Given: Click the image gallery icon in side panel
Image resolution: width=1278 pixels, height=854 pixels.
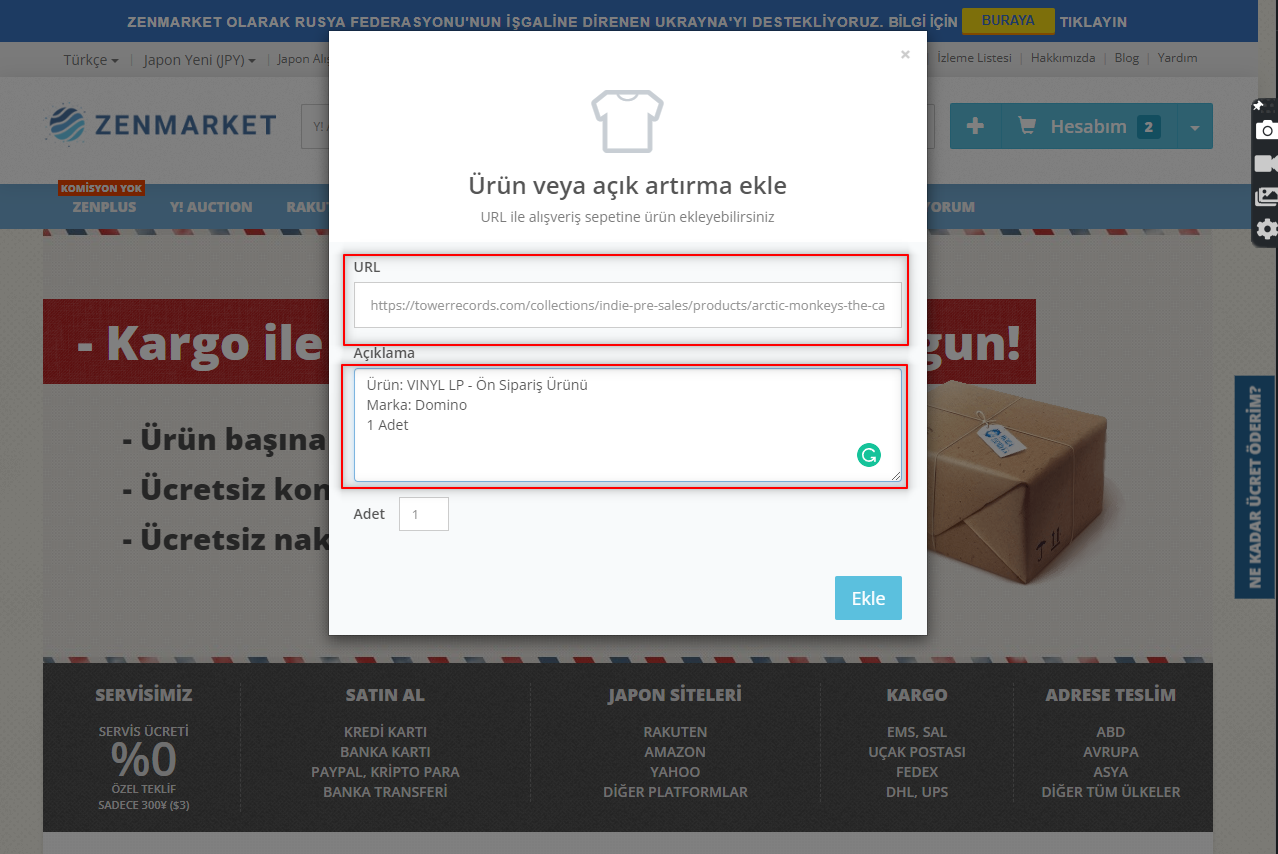Looking at the screenshot, I should click(1266, 197).
